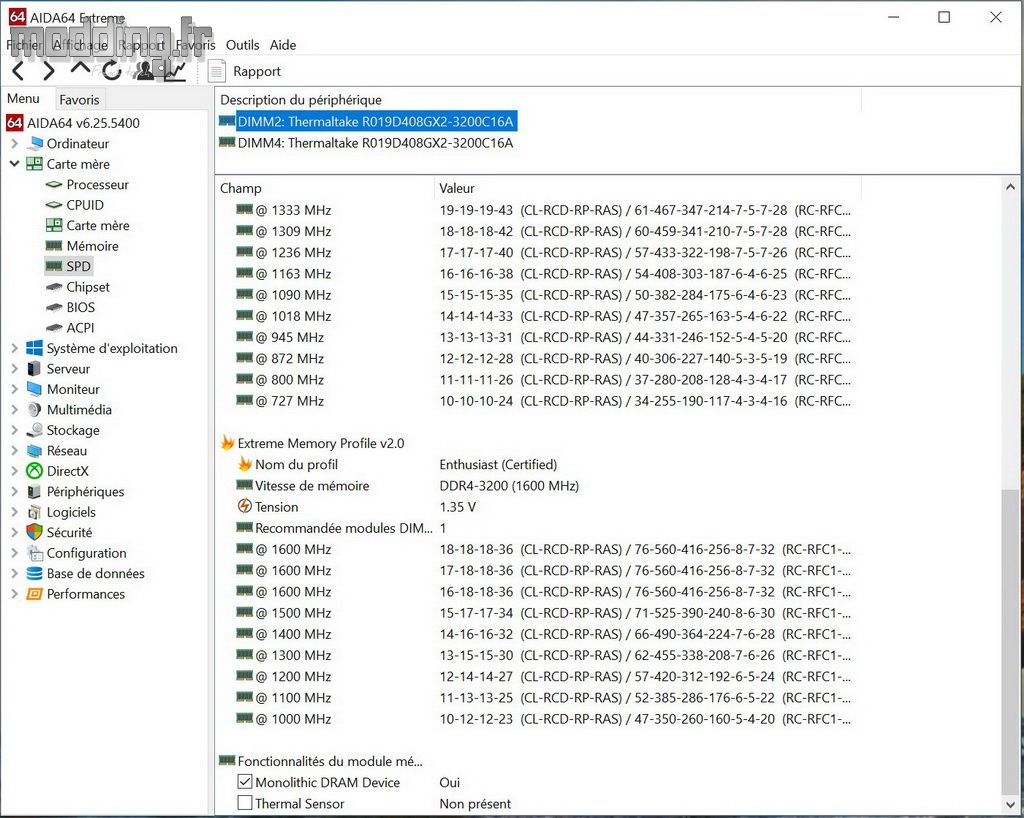Select the green DirectX Xbox icon
This screenshot has width=1024, height=818.
tap(34, 471)
